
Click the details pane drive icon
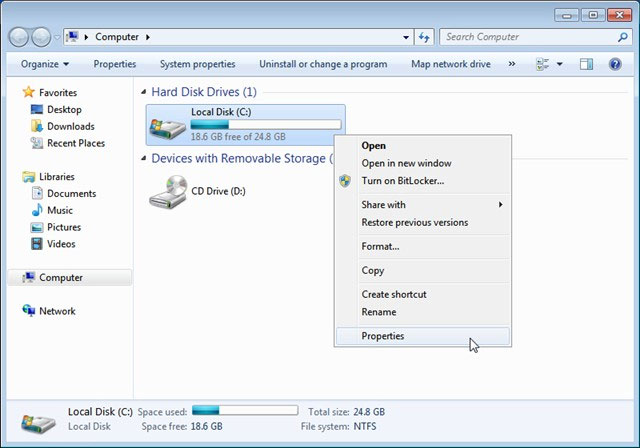38,423
